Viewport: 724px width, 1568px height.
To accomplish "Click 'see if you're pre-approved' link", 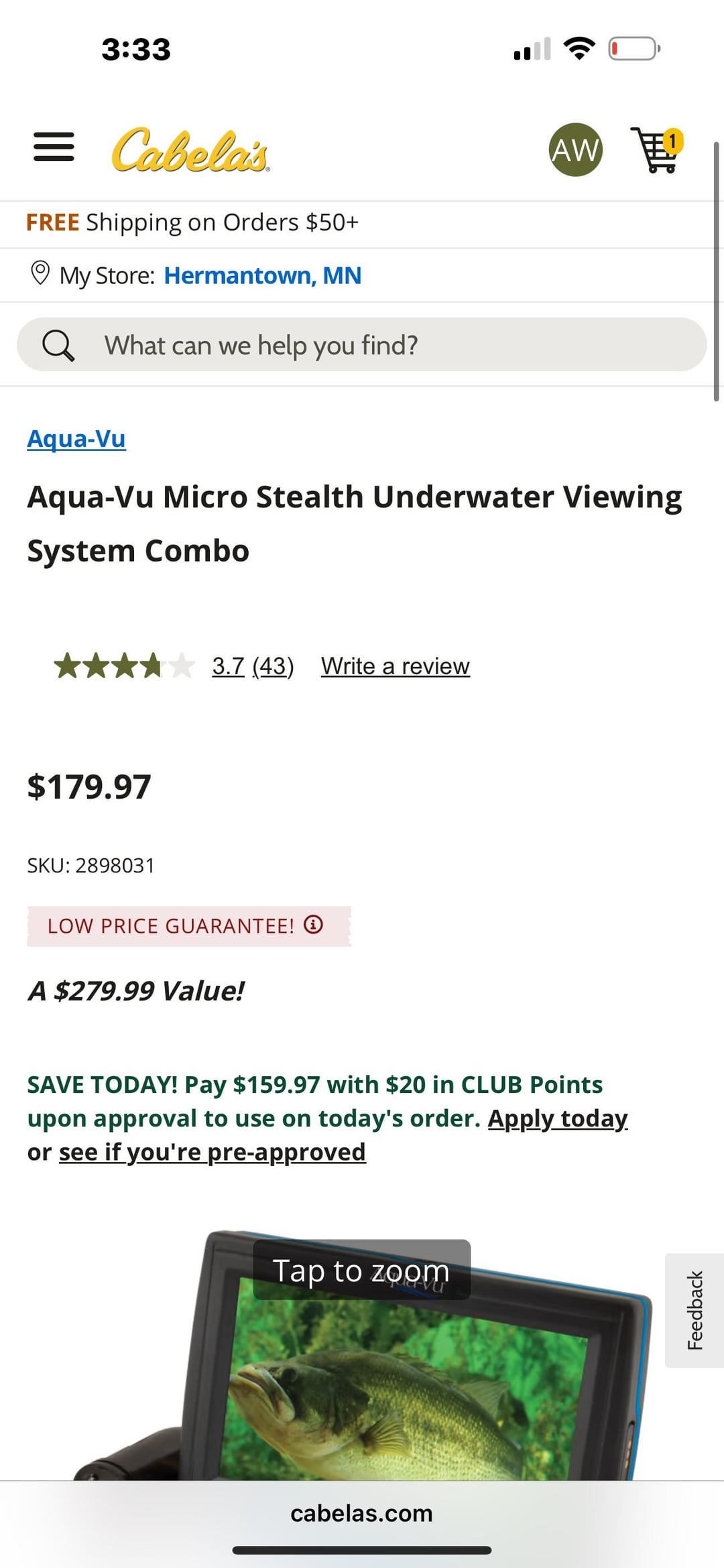I will pyautogui.click(x=212, y=1152).
